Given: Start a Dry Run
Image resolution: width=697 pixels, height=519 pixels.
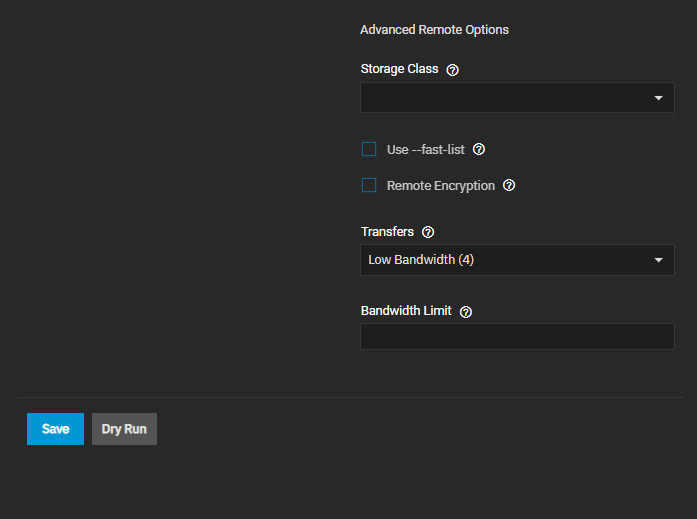Looking at the screenshot, I should pos(124,429).
